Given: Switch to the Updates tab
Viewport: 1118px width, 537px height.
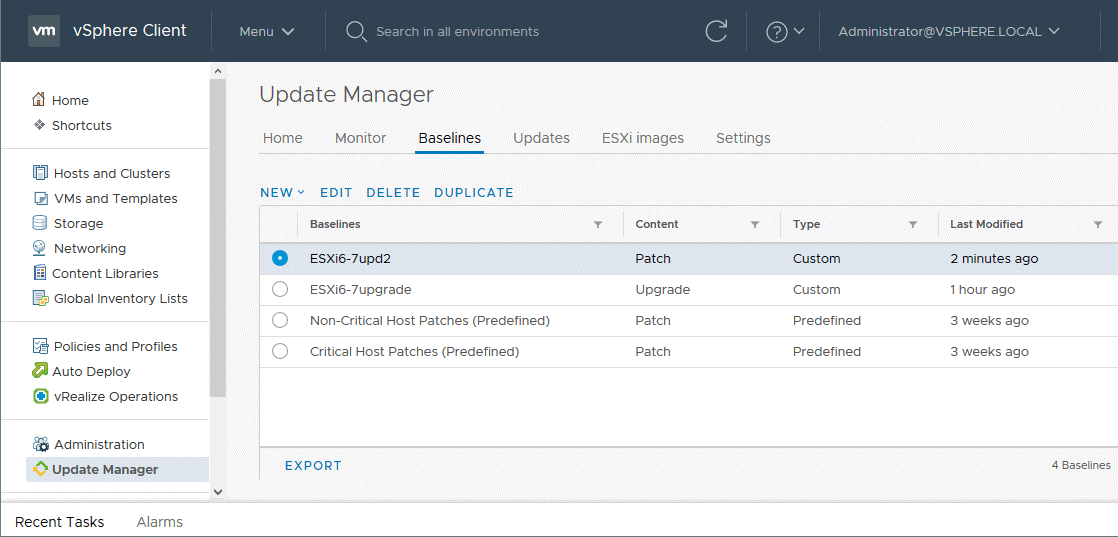Looking at the screenshot, I should (541, 138).
